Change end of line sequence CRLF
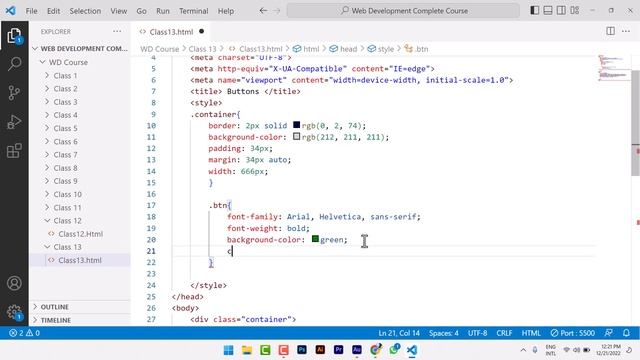640x360 pixels. pyautogui.click(x=504, y=333)
